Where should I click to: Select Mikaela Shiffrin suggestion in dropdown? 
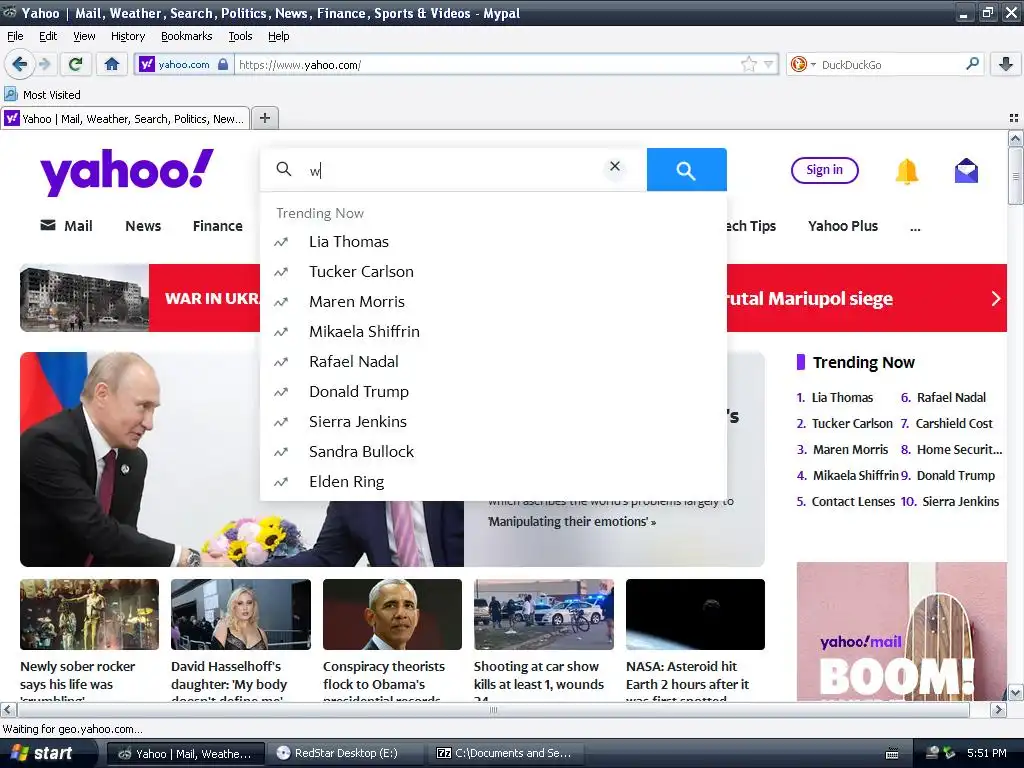(493, 332)
